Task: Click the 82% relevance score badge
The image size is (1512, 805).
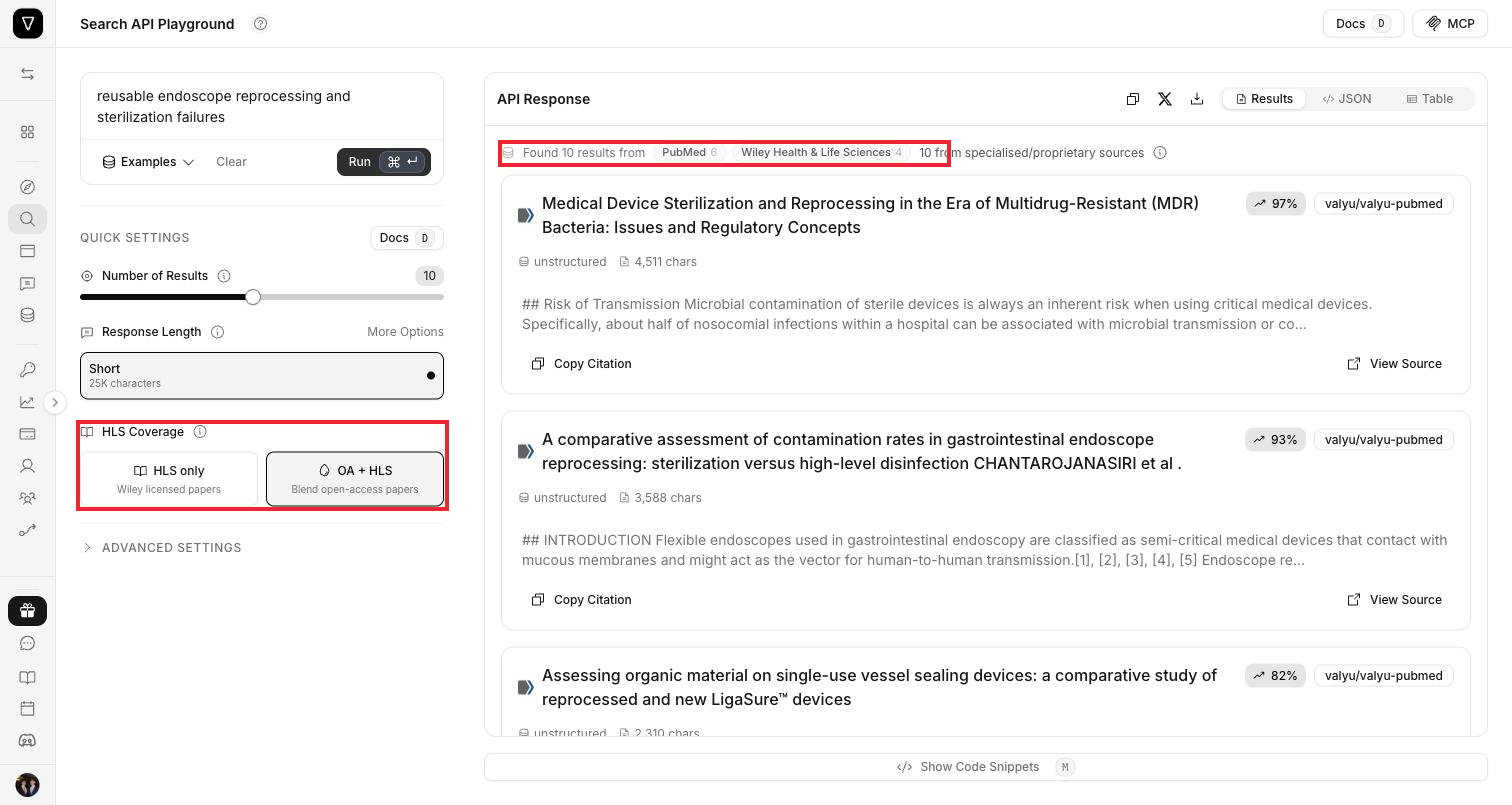Action: pyautogui.click(x=1276, y=676)
